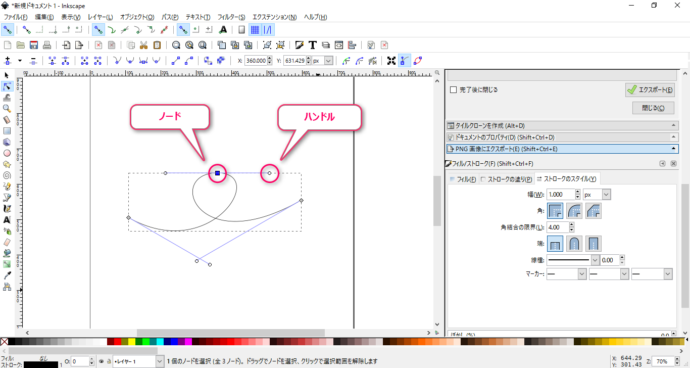Open the layer selector dropdown

(x=138, y=361)
